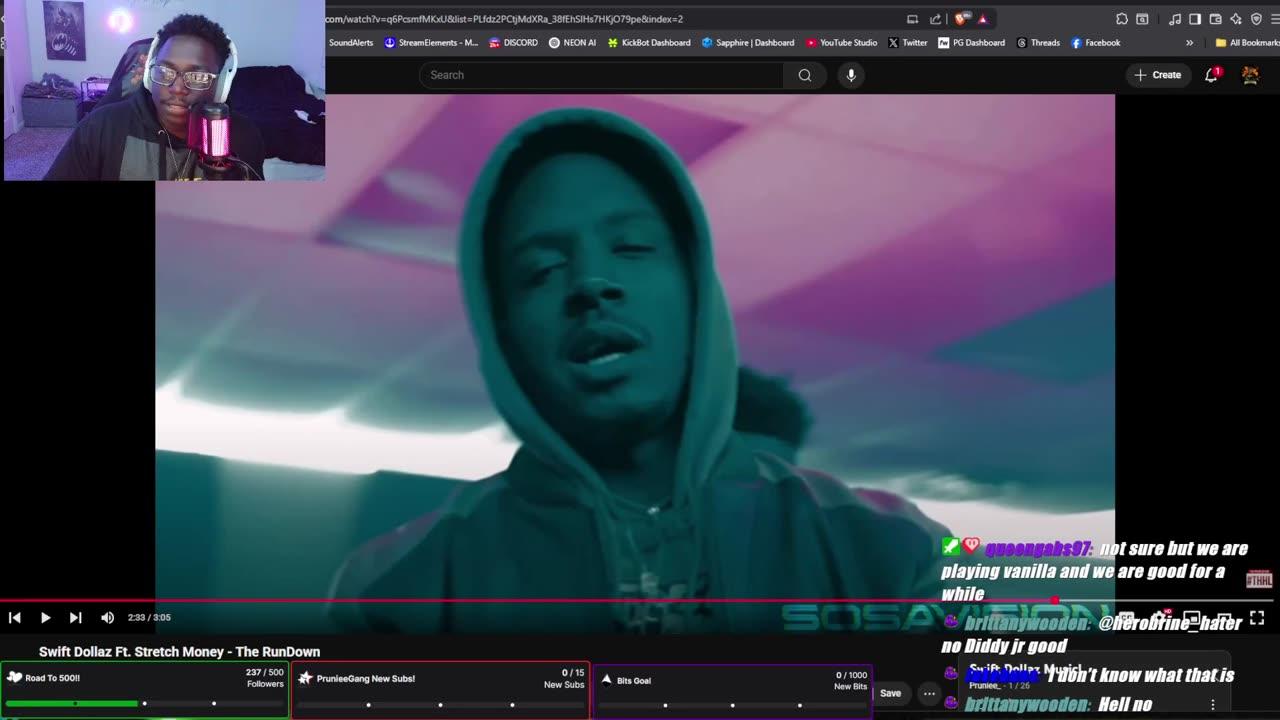This screenshot has height=720, width=1280.
Task: Open the Create menu on YouTube
Action: point(1158,75)
